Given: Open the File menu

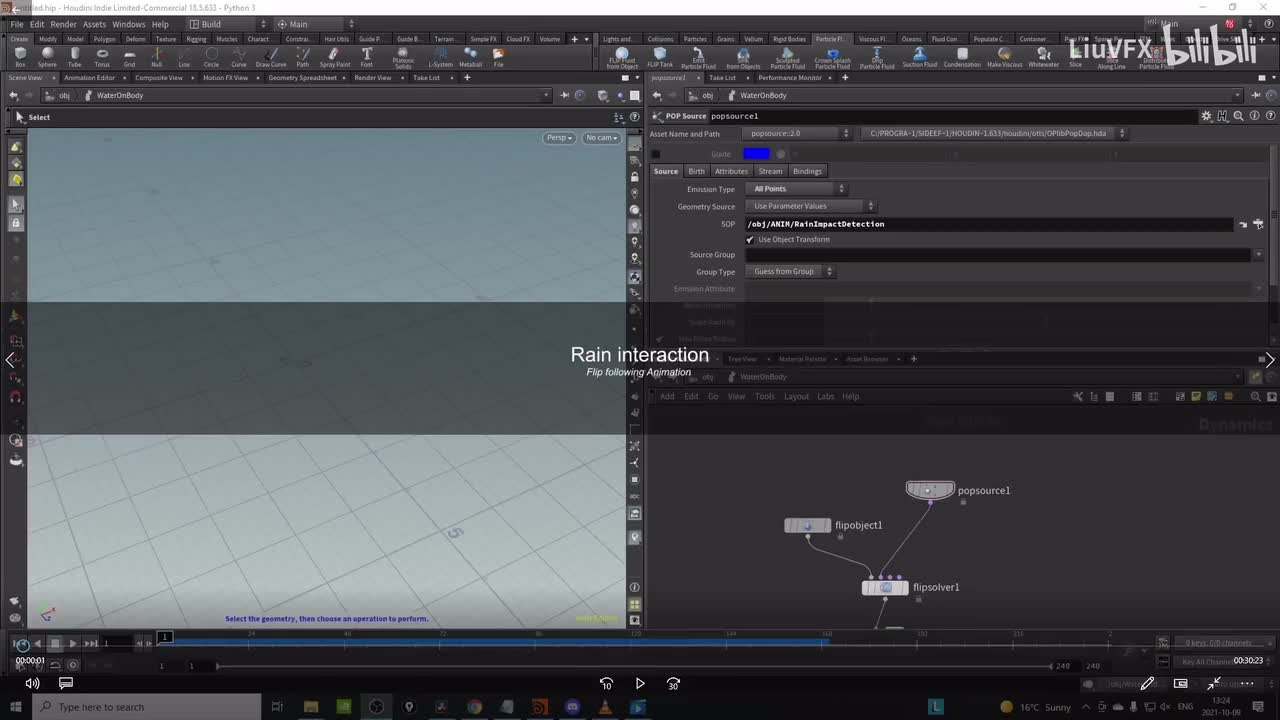Looking at the screenshot, I should coord(17,24).
